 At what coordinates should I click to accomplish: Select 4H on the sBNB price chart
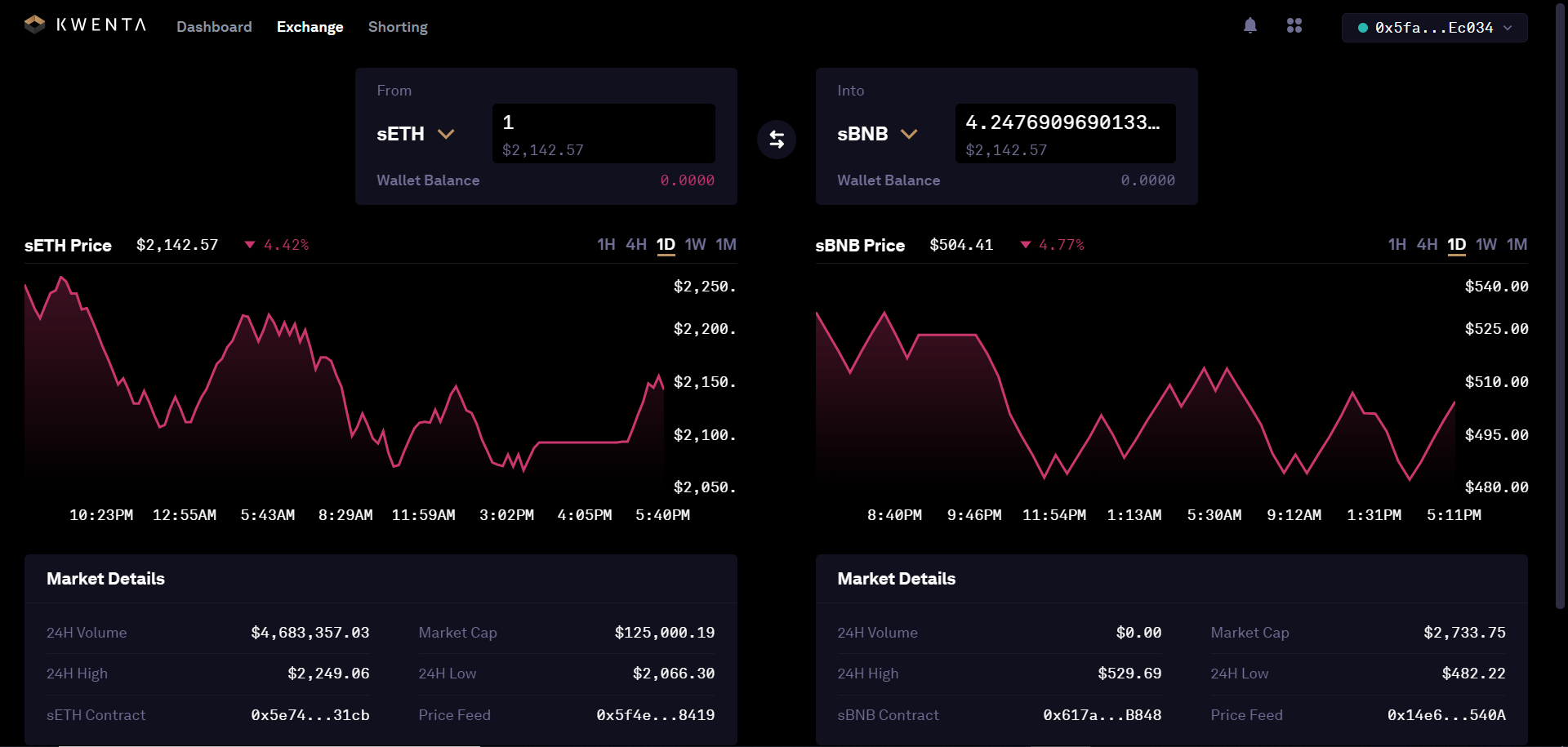tap(1428, 245)
